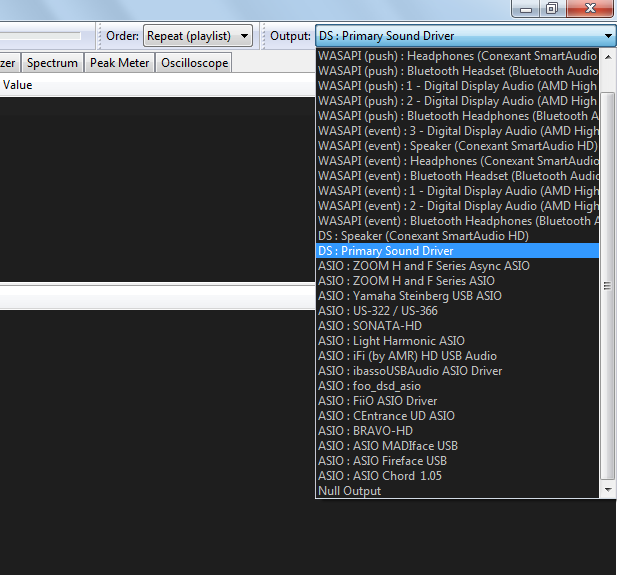The width and height of the screenshot is (617, 575).
Task: Select ASIO : FiiO ASIO Driver
Action: pyautogui.click(x=458, y=401)
